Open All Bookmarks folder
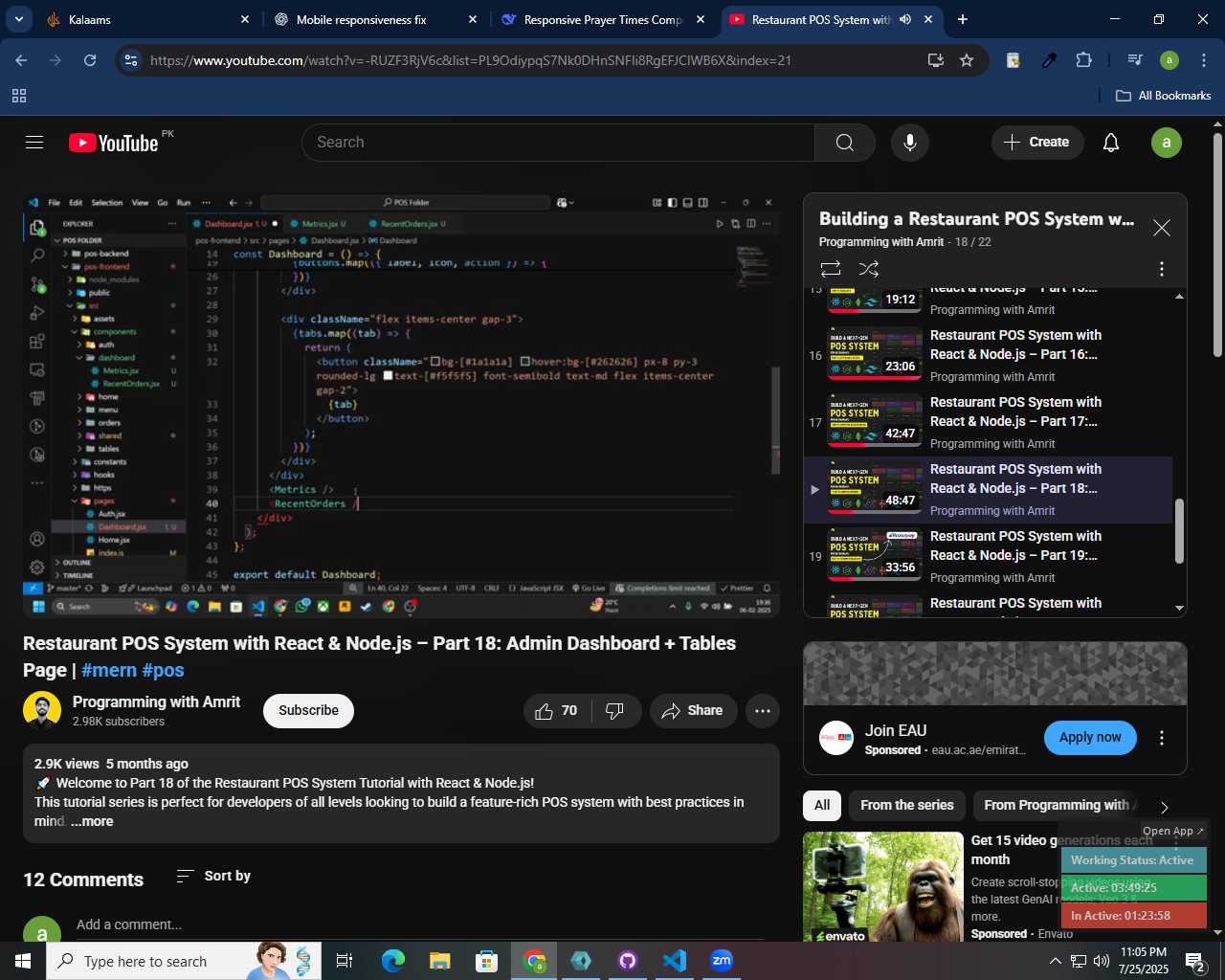 tap(1164, 96)
